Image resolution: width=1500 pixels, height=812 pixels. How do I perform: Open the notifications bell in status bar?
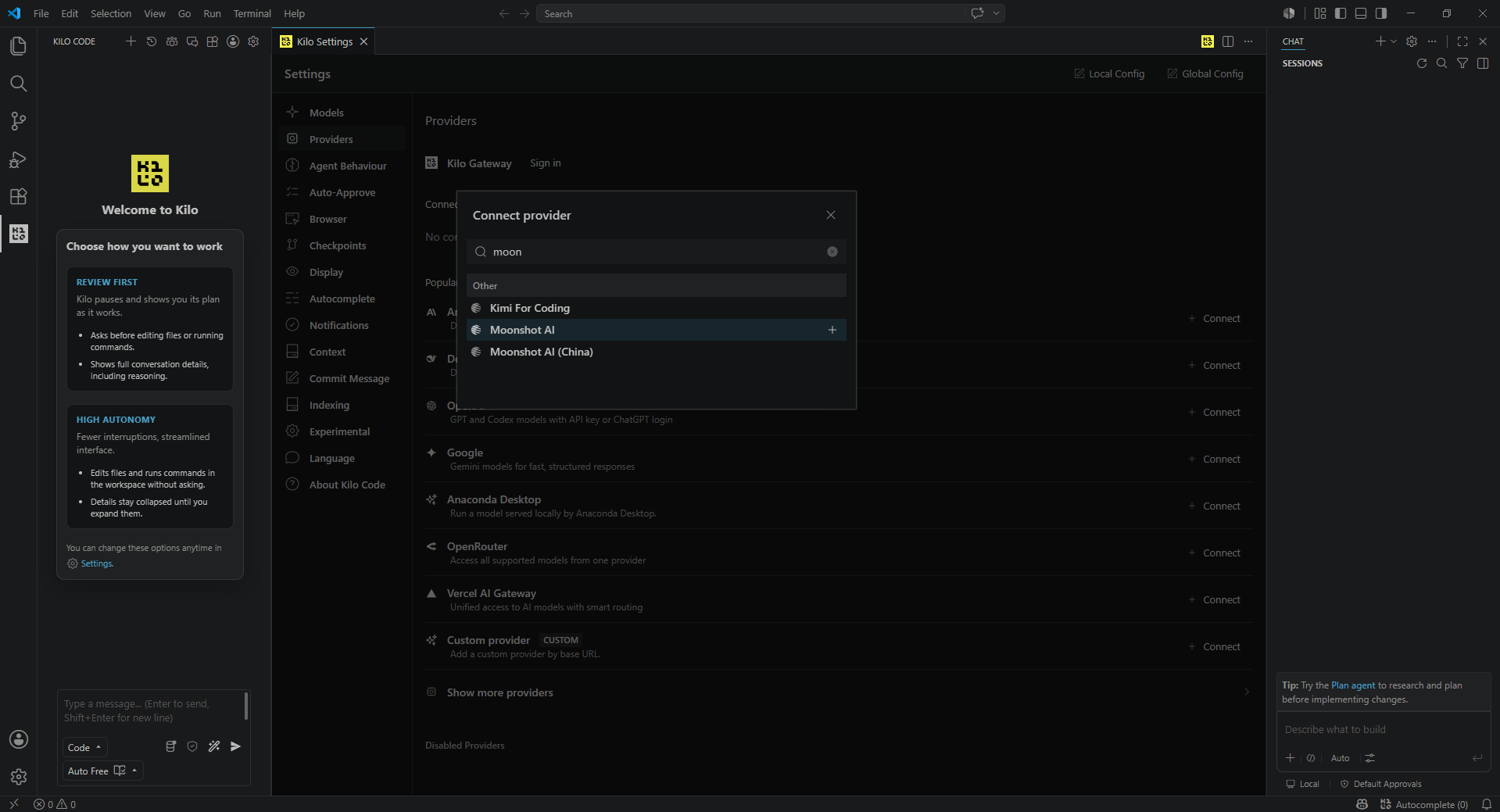1487,804
